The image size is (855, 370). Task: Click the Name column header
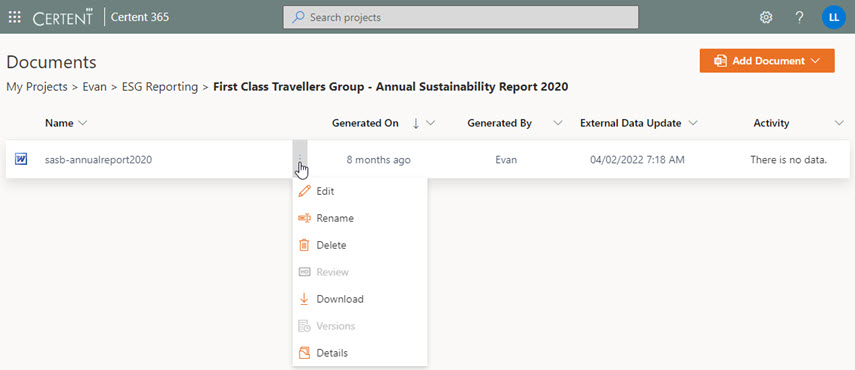pyautogui.click(x=59, y=123)
